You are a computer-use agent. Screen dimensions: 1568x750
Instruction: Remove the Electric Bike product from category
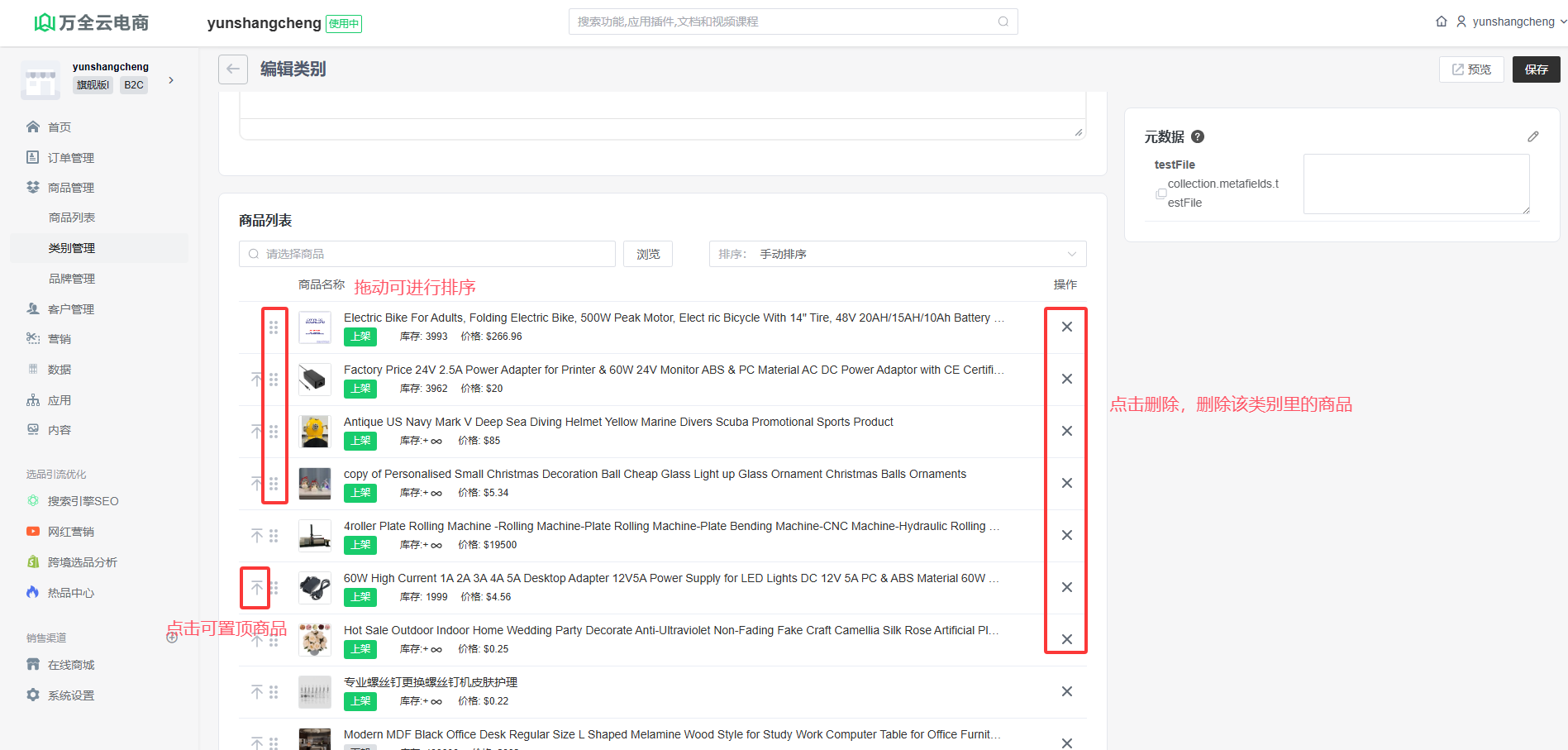1067,327
